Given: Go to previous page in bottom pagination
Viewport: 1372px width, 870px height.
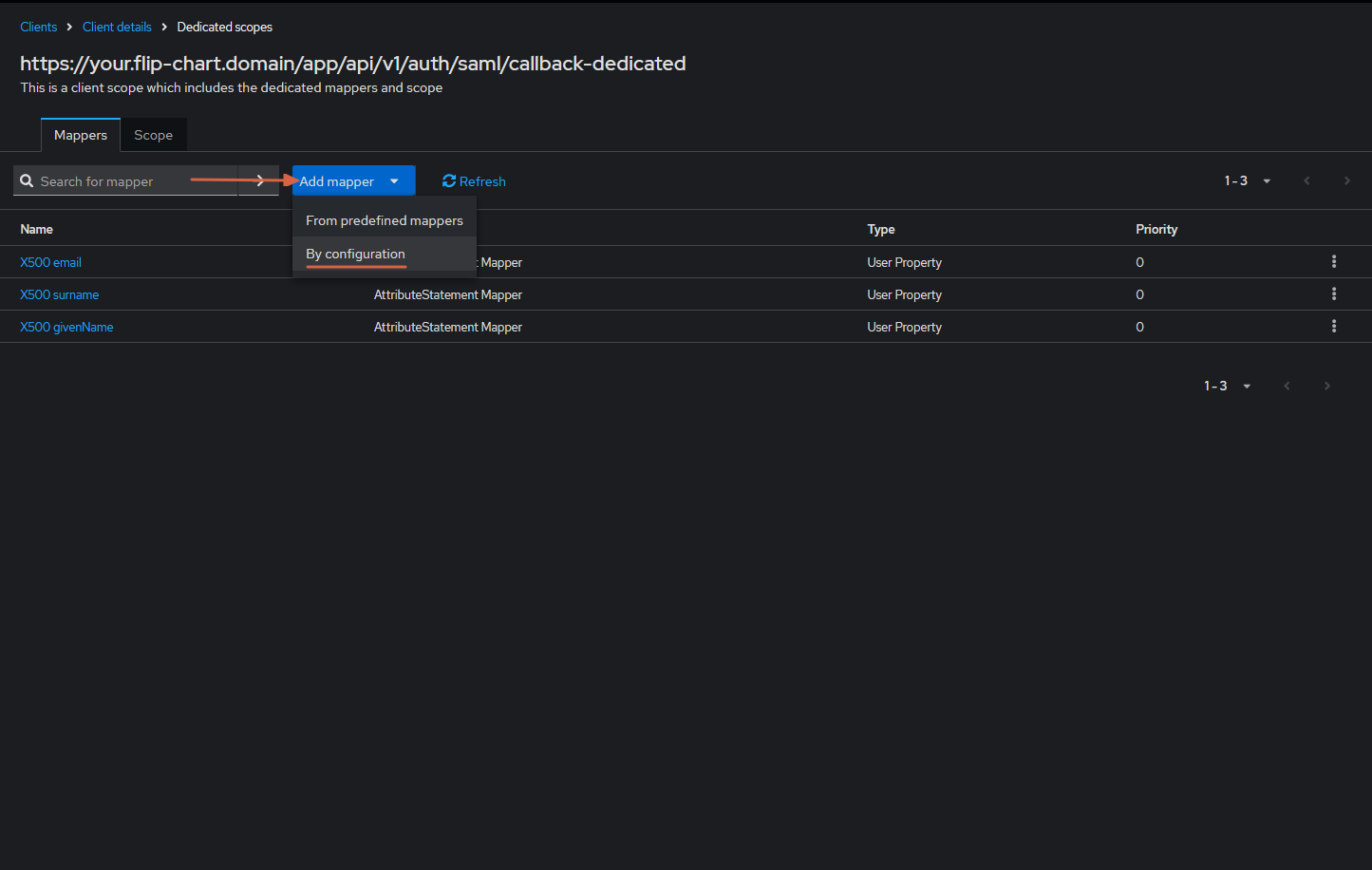Looking at the screenshot, I should point(1287,386).
